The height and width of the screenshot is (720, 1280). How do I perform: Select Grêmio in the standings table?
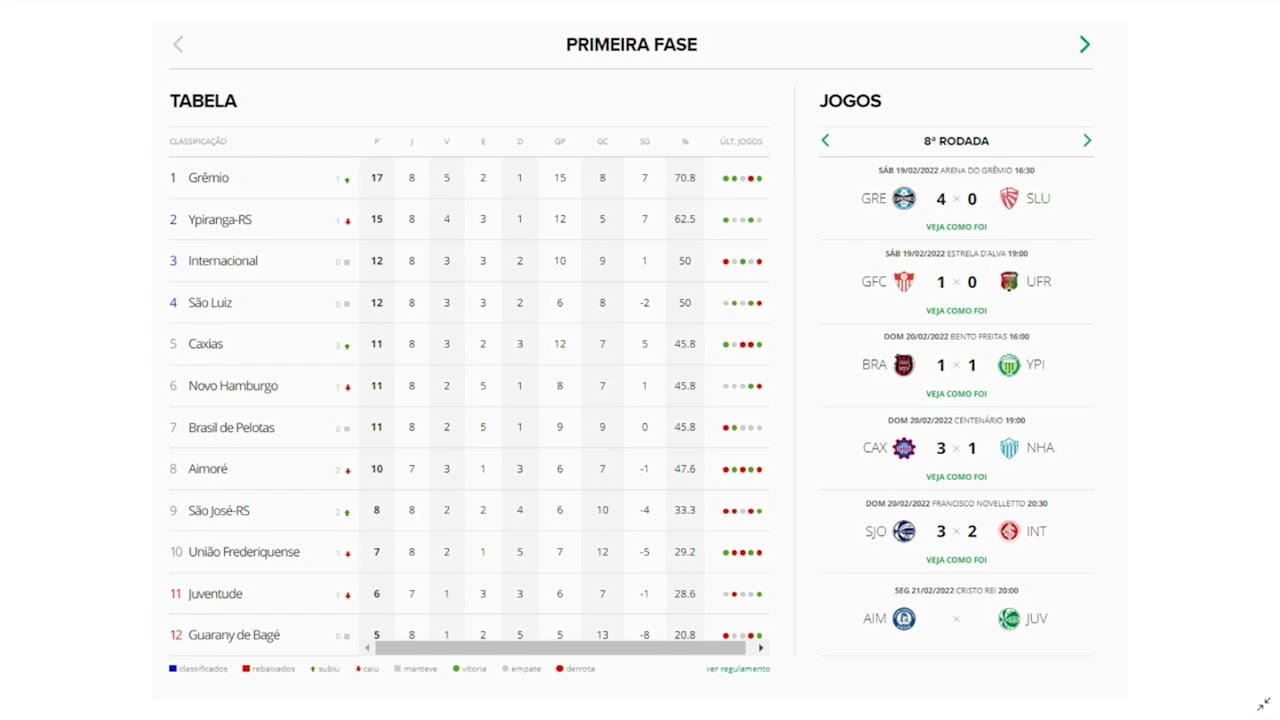tap(208, 178)
